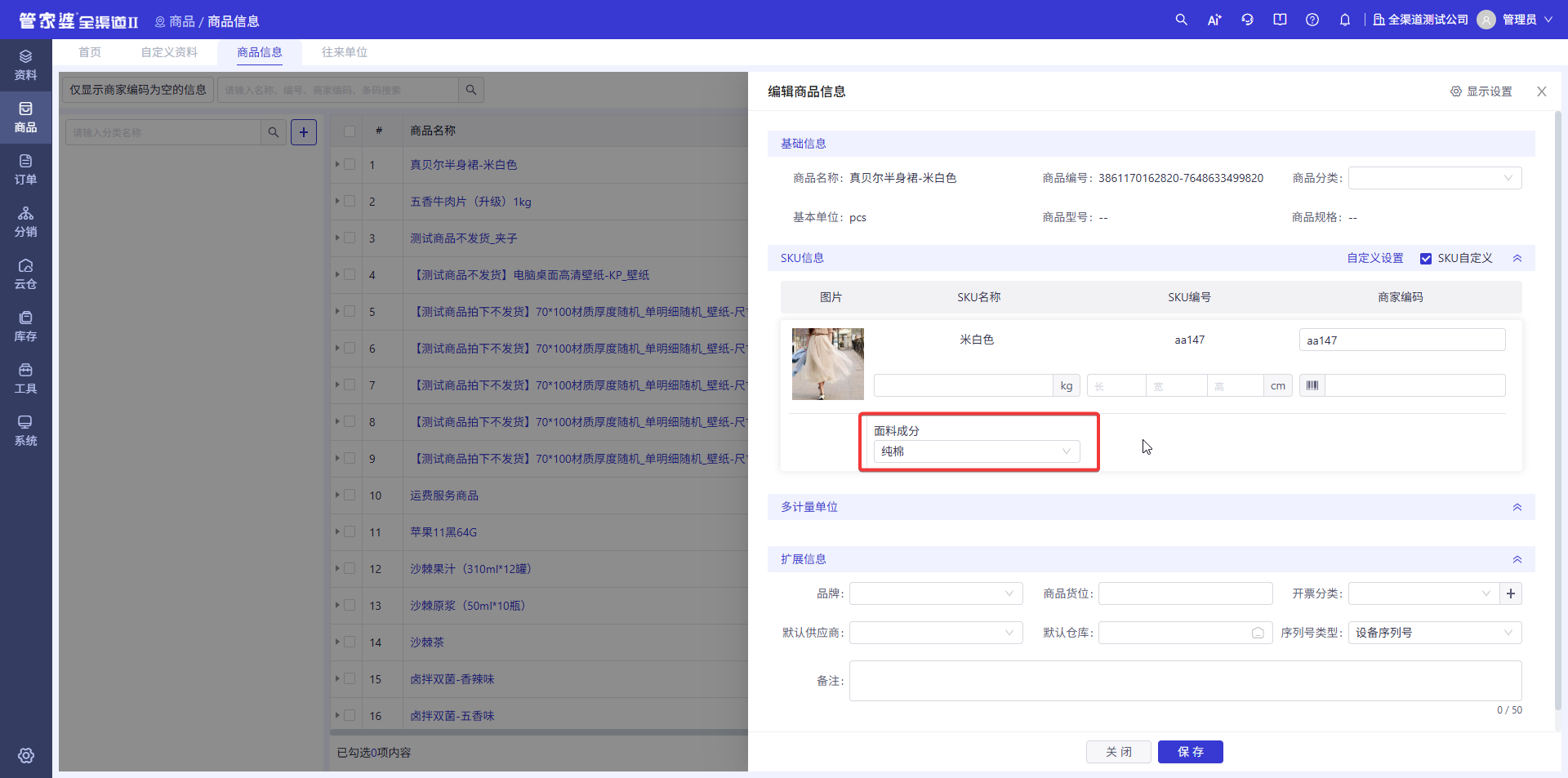1568x778 pixels.
Task: Open the manual book icon
Action: 1280,20
